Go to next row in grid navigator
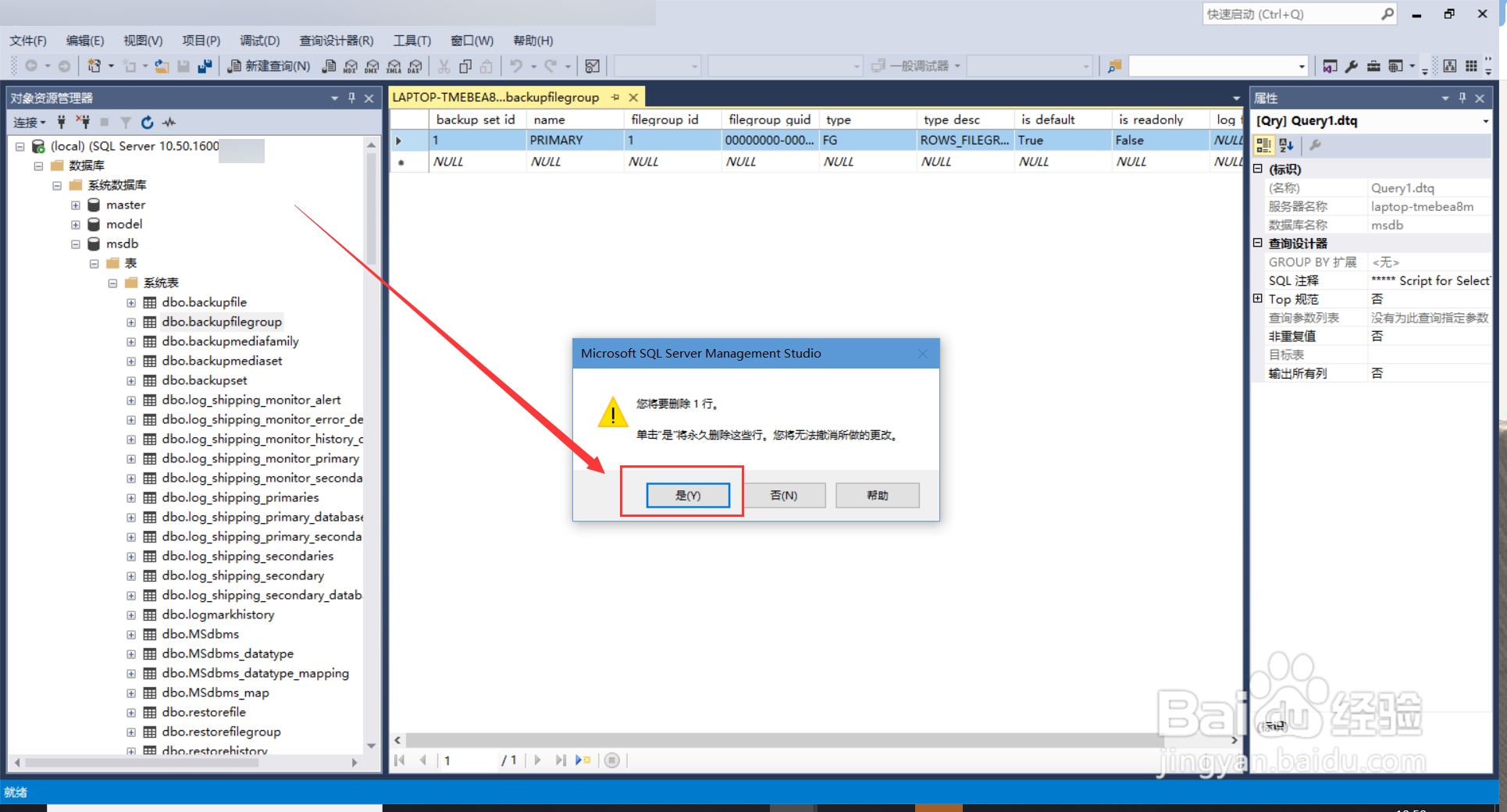The image size is (1507, 812). pyautogui.click(x=537, y=760)
